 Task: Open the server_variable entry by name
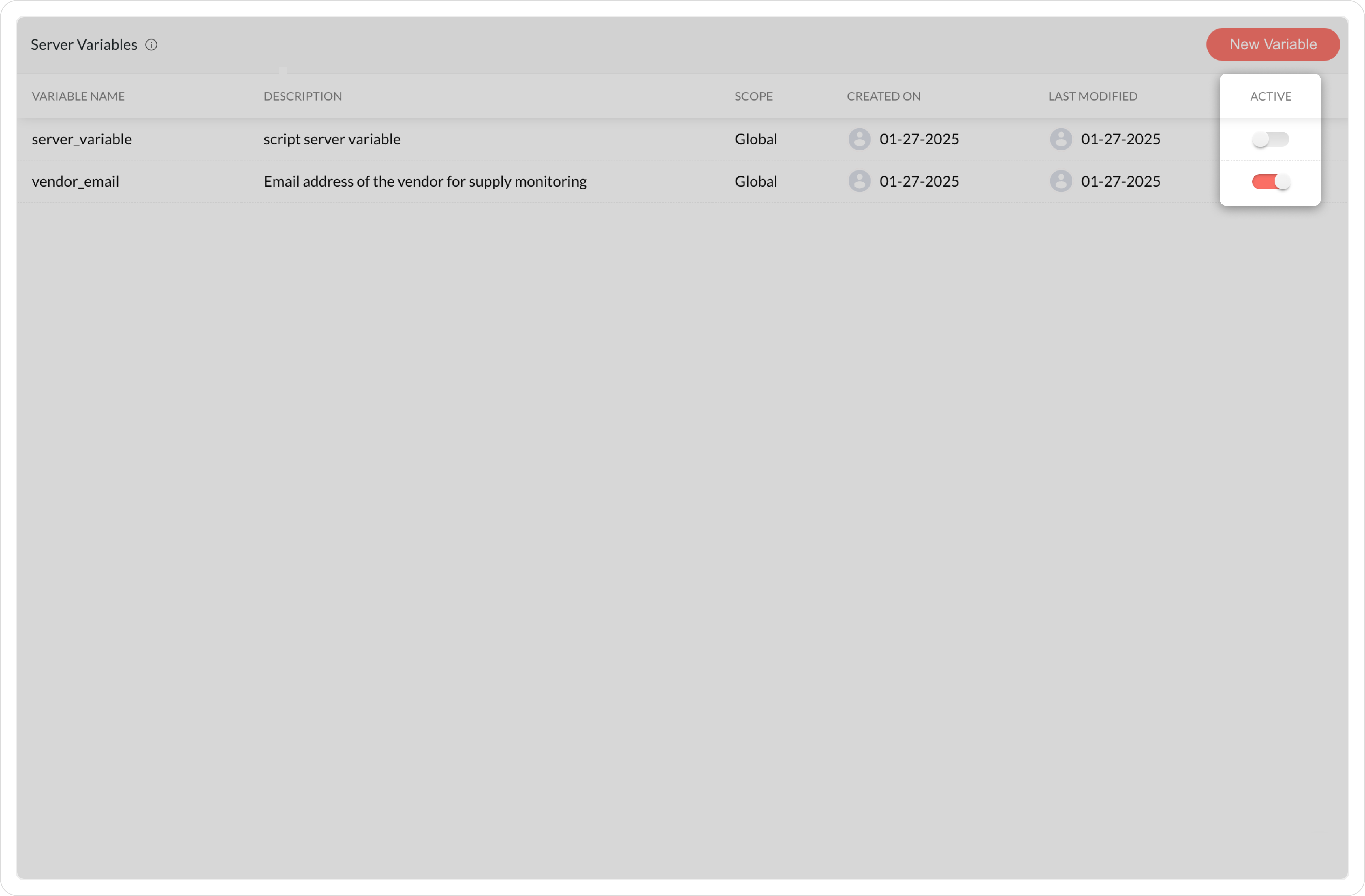82,139
